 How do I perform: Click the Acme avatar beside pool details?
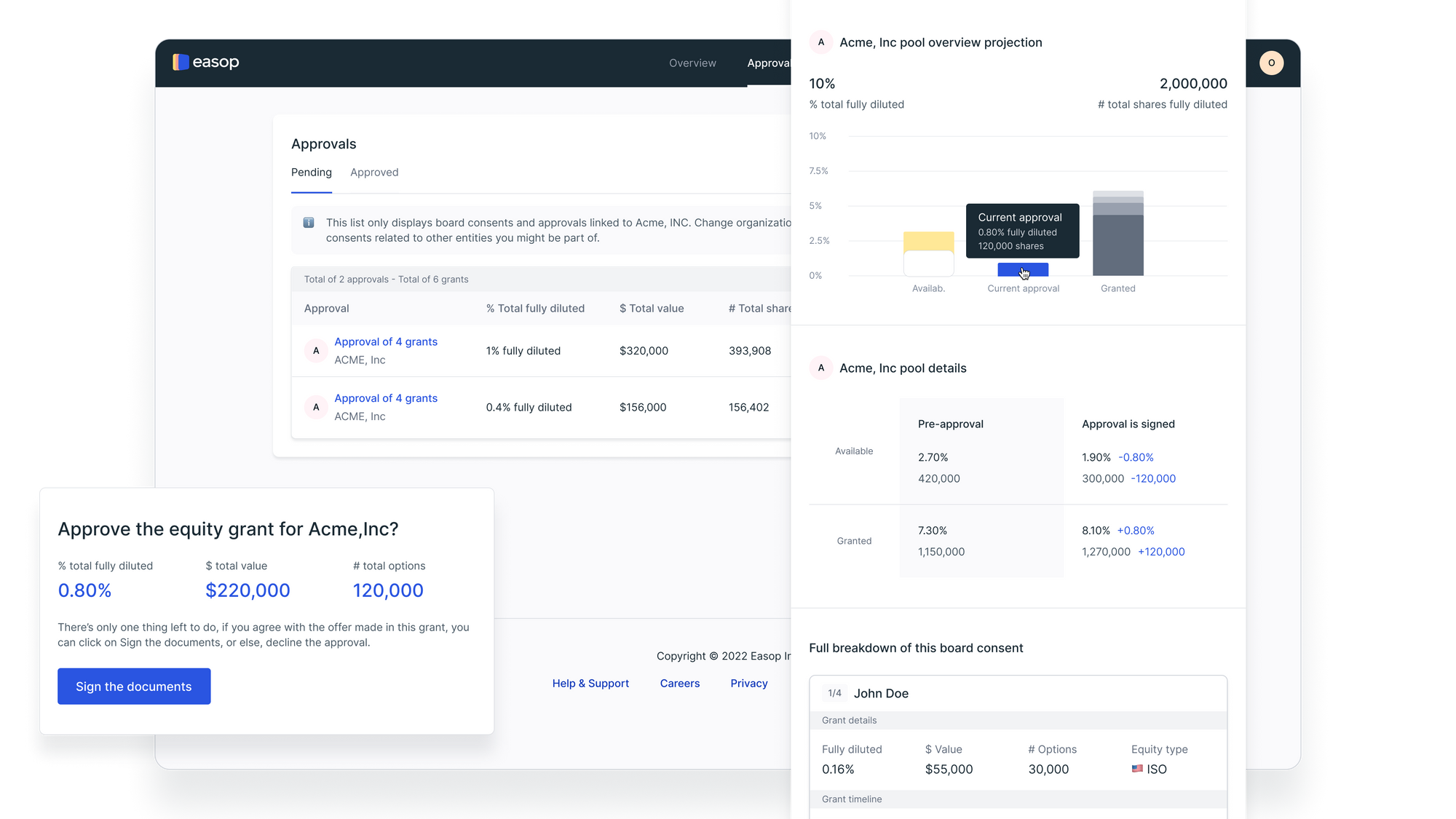(821, 368)
